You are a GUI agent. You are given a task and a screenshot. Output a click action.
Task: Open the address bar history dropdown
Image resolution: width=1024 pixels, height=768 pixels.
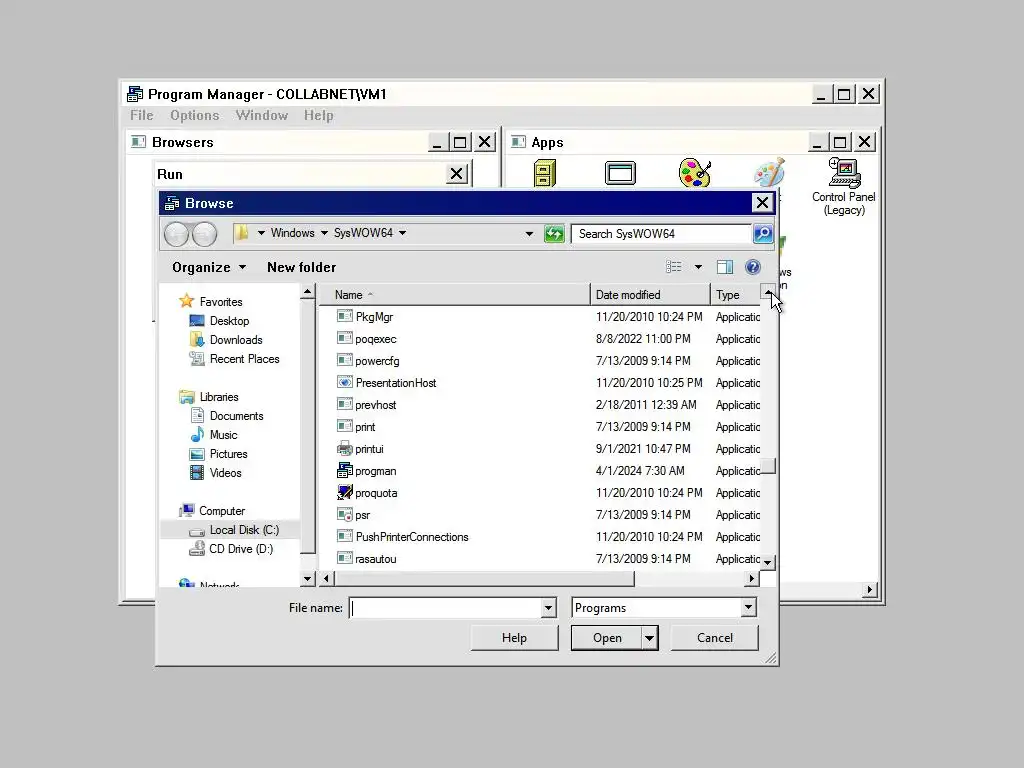coord(529,234)
